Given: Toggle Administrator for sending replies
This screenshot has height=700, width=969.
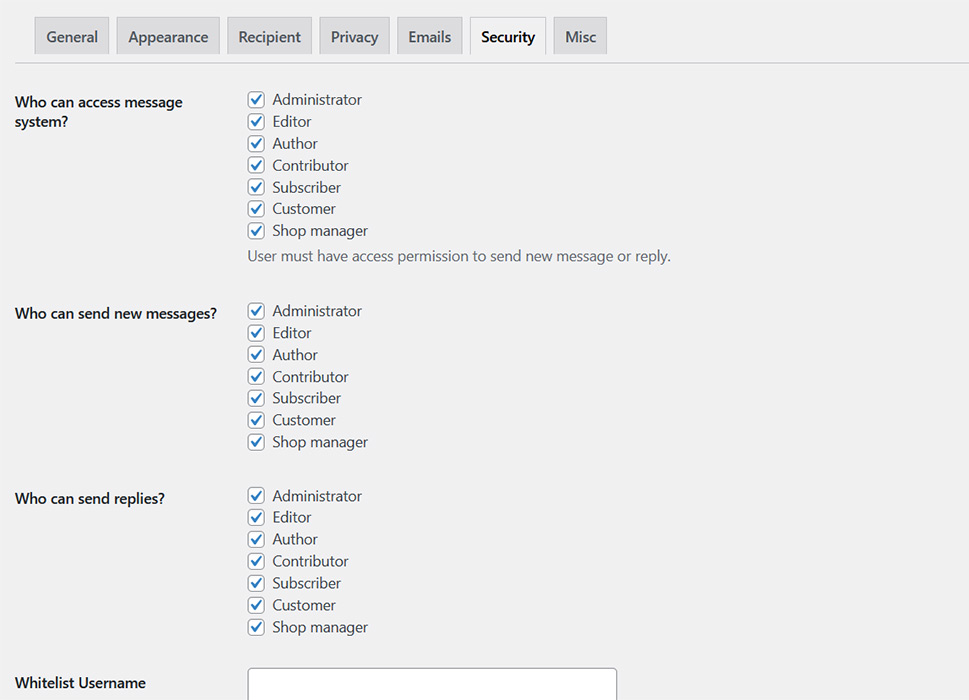Looking at the screenshot, I should coord(256,495).
